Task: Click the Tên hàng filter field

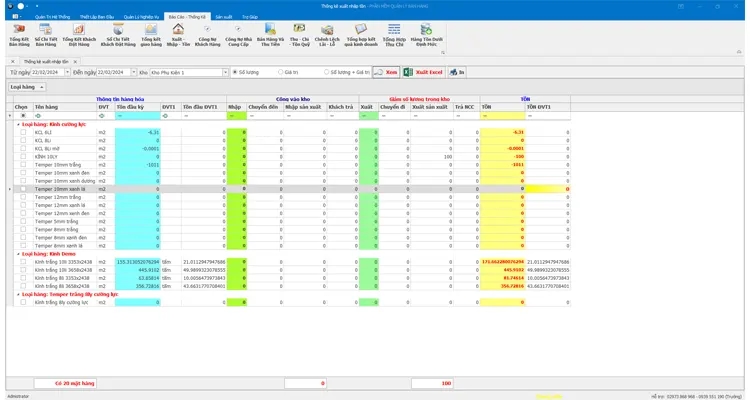Action: (60, 116)
